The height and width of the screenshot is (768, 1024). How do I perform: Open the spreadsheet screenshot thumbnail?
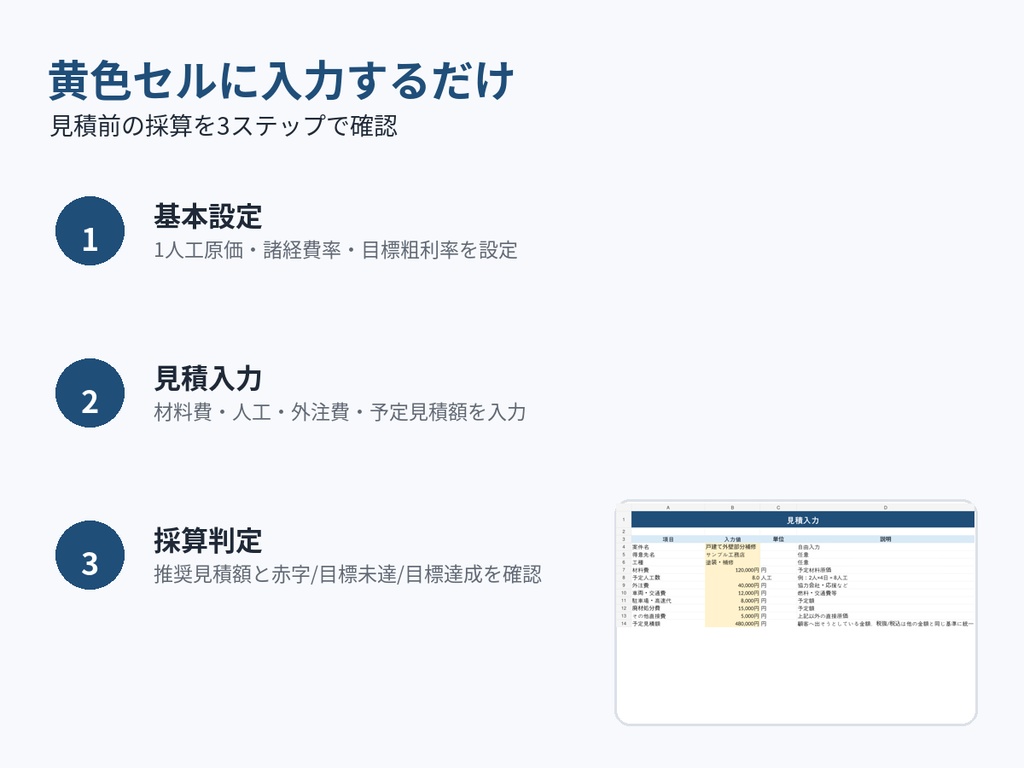point(796,613)
